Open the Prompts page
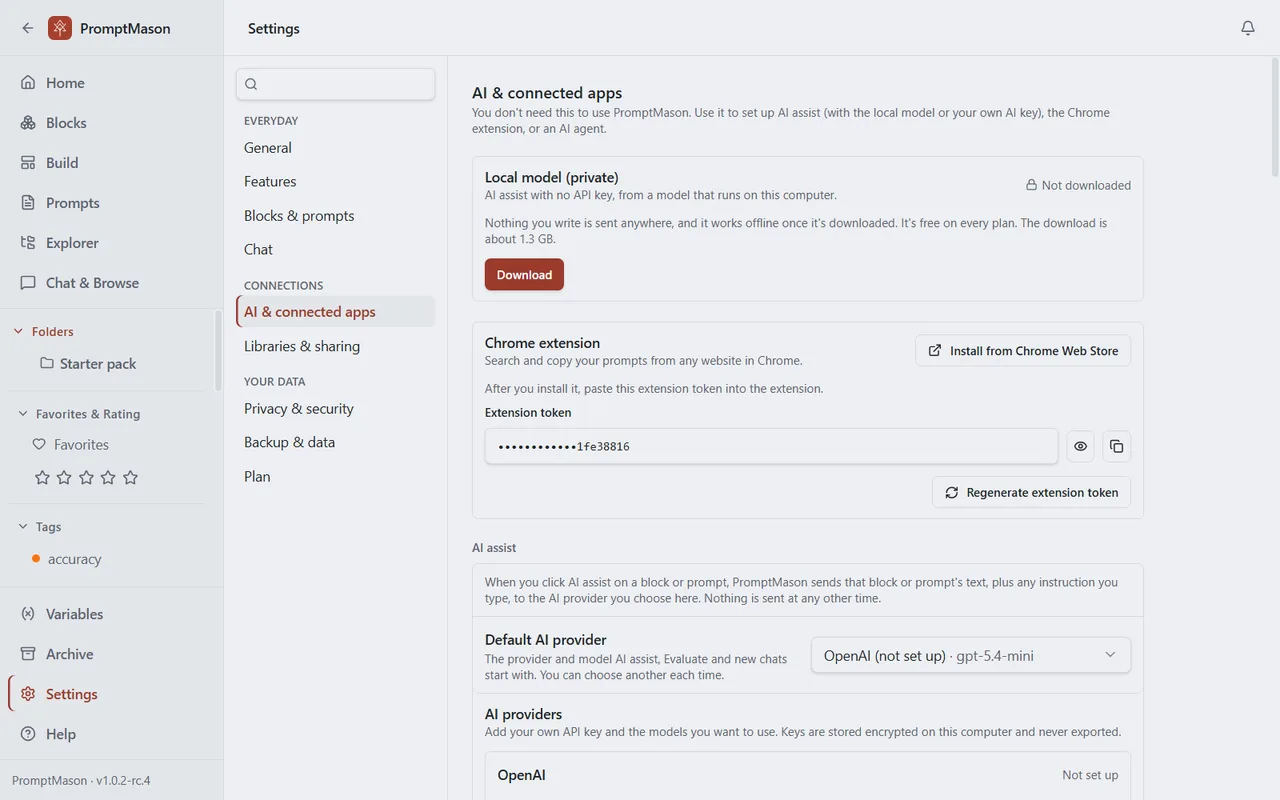This screenshot has height=800, width=1280. tap(111, 203)
